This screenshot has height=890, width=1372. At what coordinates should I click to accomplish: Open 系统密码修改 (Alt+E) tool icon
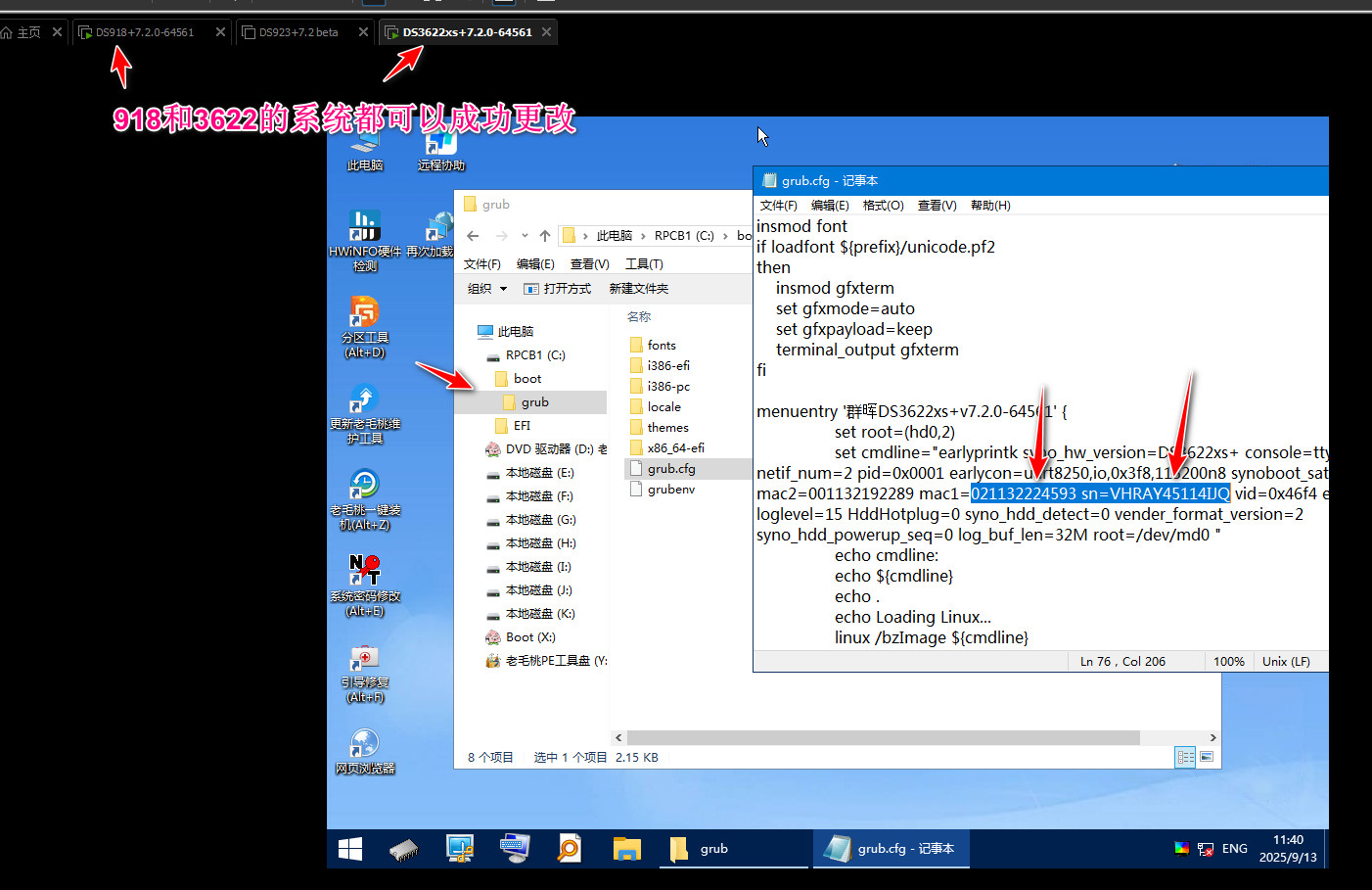(365, 586)
